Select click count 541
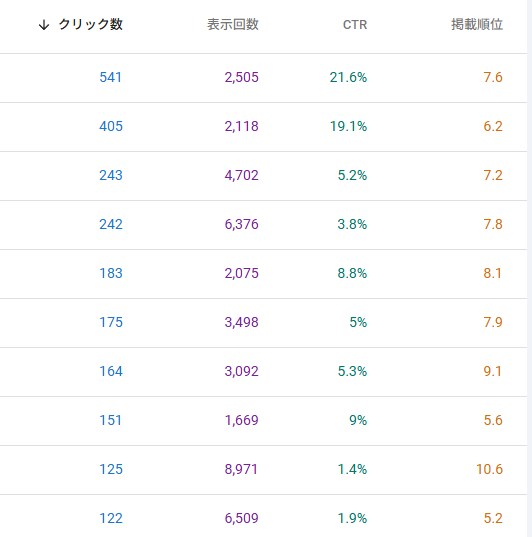The width and height of the screenshot is (532, 537). coord(111,77)
